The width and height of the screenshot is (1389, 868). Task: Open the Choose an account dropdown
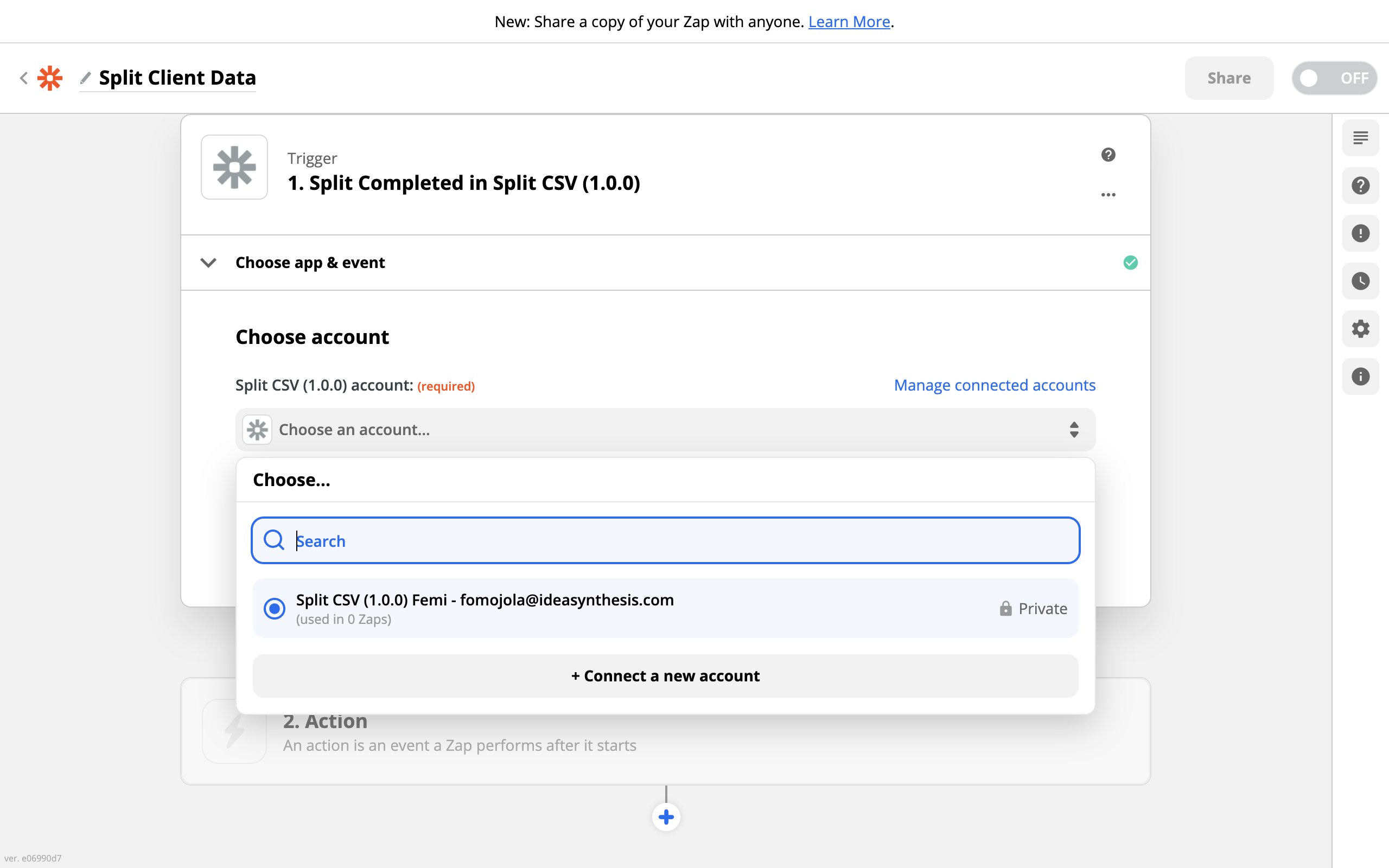[x=665, y=430]
